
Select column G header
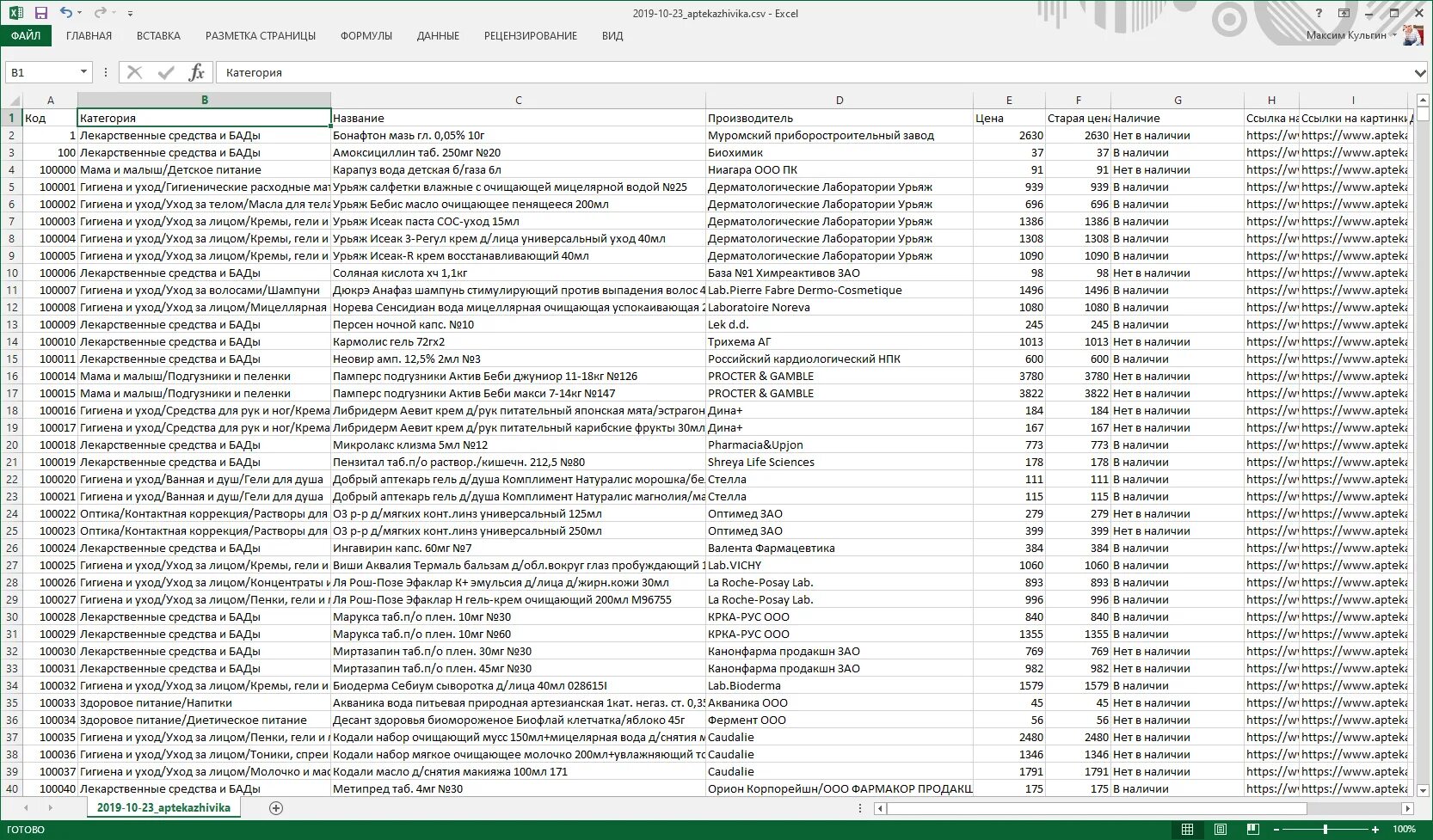coord(1178,100)
